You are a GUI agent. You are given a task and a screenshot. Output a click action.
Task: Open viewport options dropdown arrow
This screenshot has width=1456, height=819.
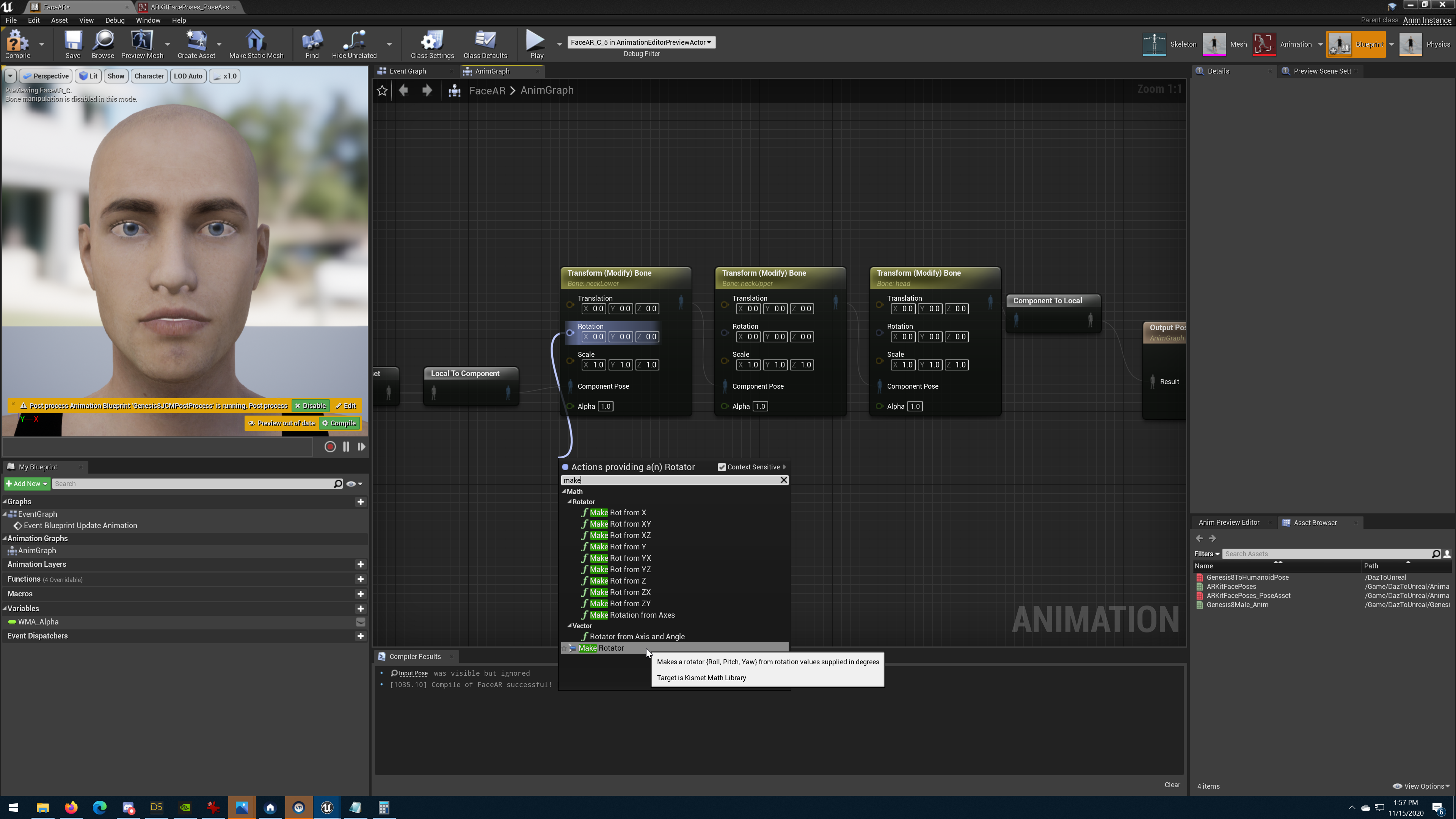coord(9,76)
